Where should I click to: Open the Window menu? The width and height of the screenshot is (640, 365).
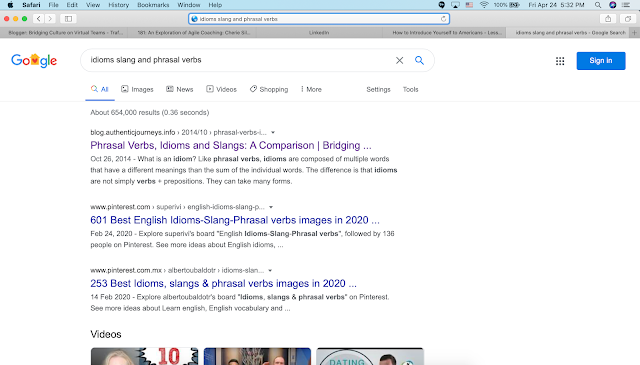[x=189, y=5]
